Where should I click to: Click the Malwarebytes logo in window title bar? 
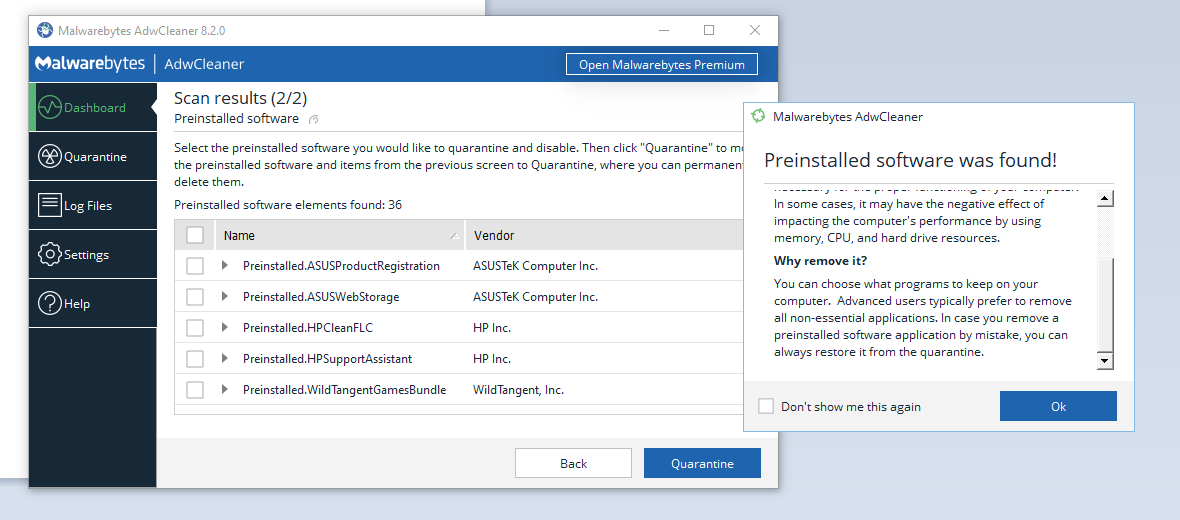pyautogui.click(x=45, y=30)
